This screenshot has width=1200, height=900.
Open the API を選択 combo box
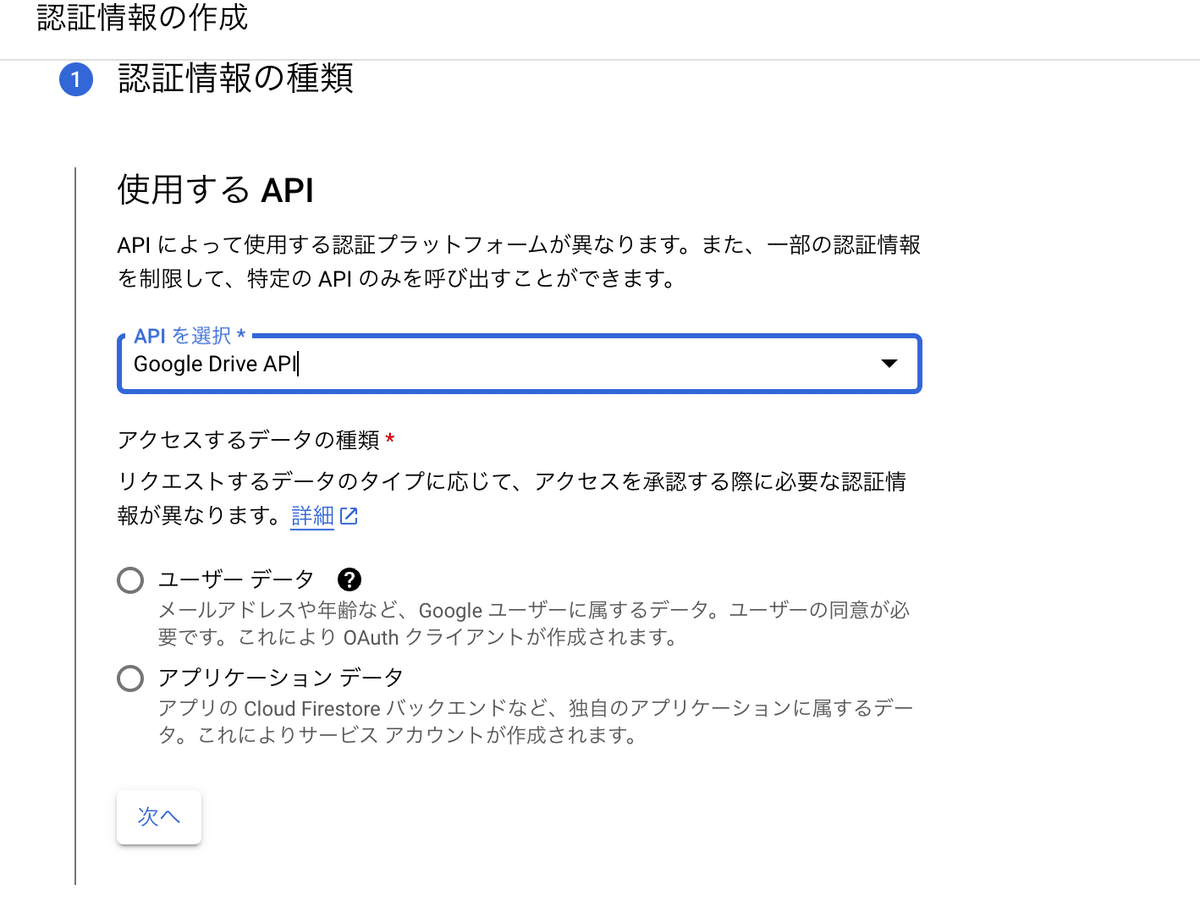point(520,364)
